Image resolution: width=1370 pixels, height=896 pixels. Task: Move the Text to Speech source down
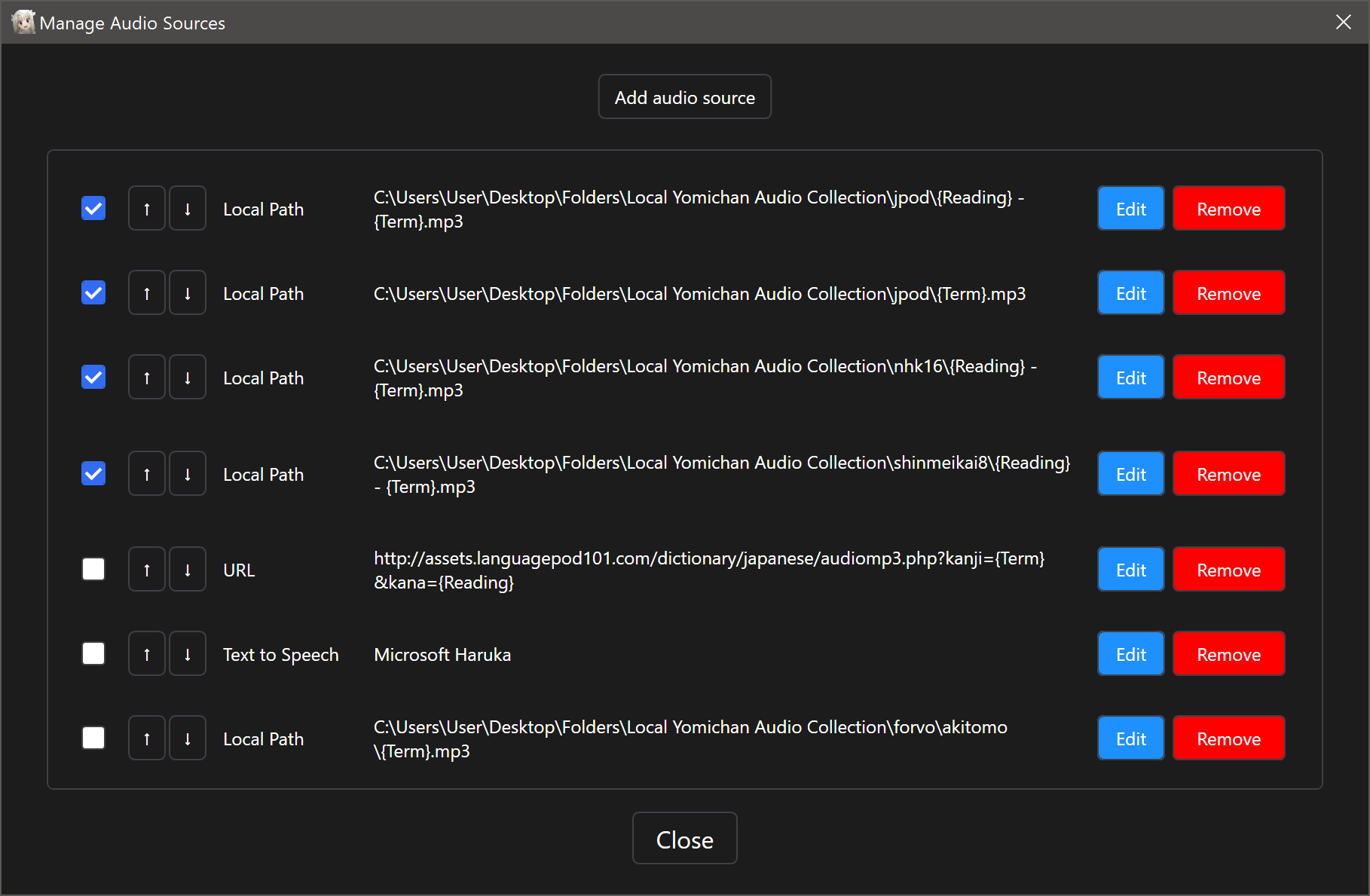188,654
